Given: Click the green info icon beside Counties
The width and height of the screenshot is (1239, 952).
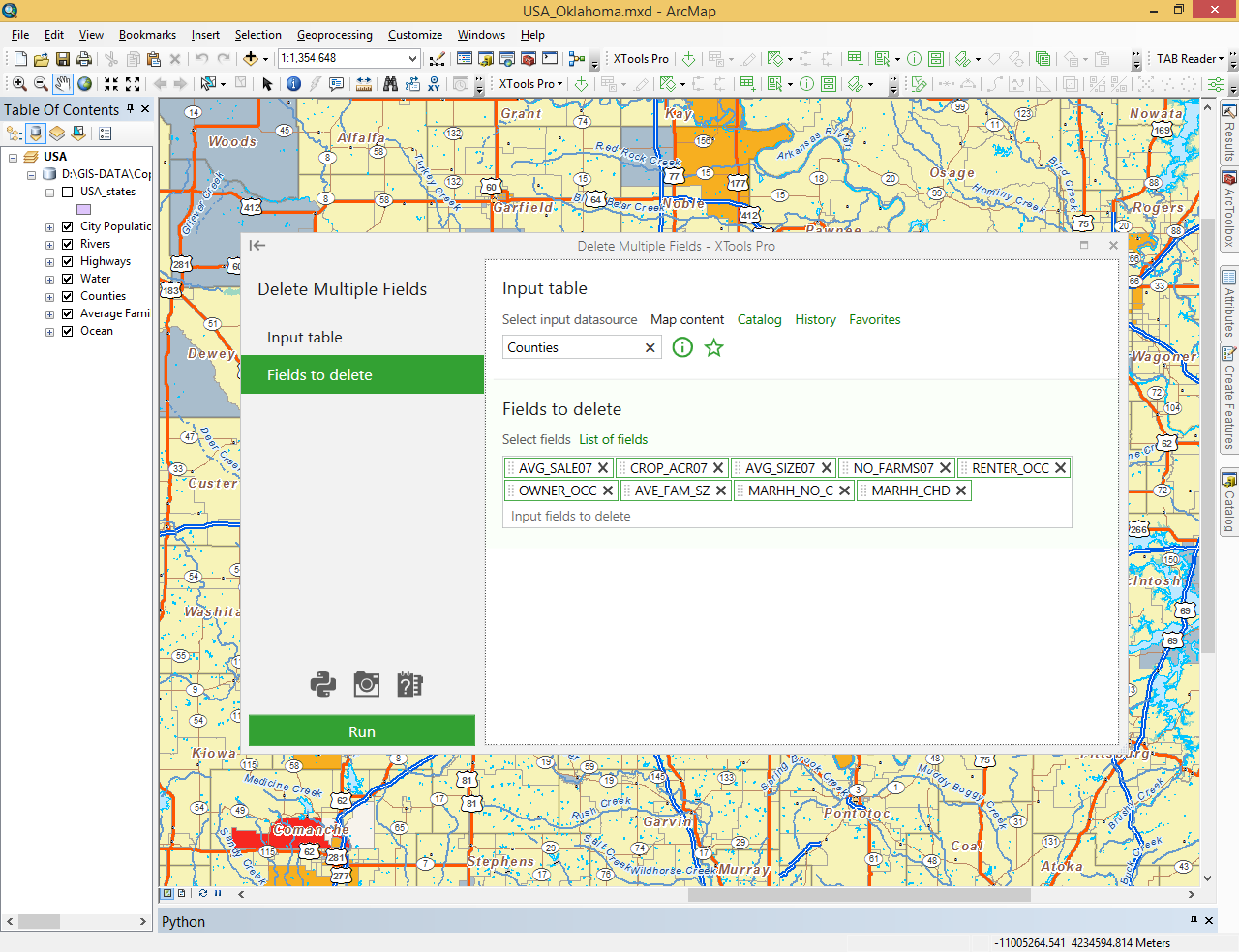Looking at the screenshot, I should (x=682, y=347).
